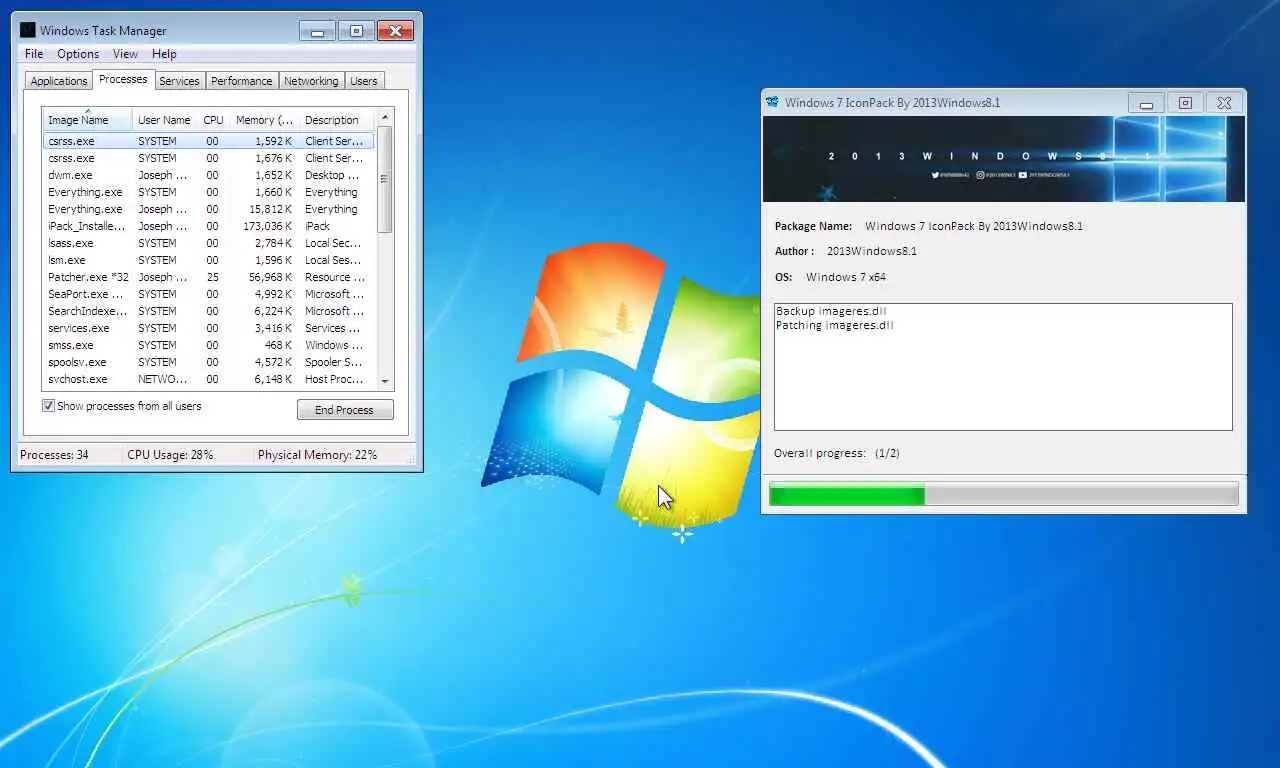Screen dimensions: 1280x768
Task: Click the Task Manager title bar icon
Action: point(28,30)
